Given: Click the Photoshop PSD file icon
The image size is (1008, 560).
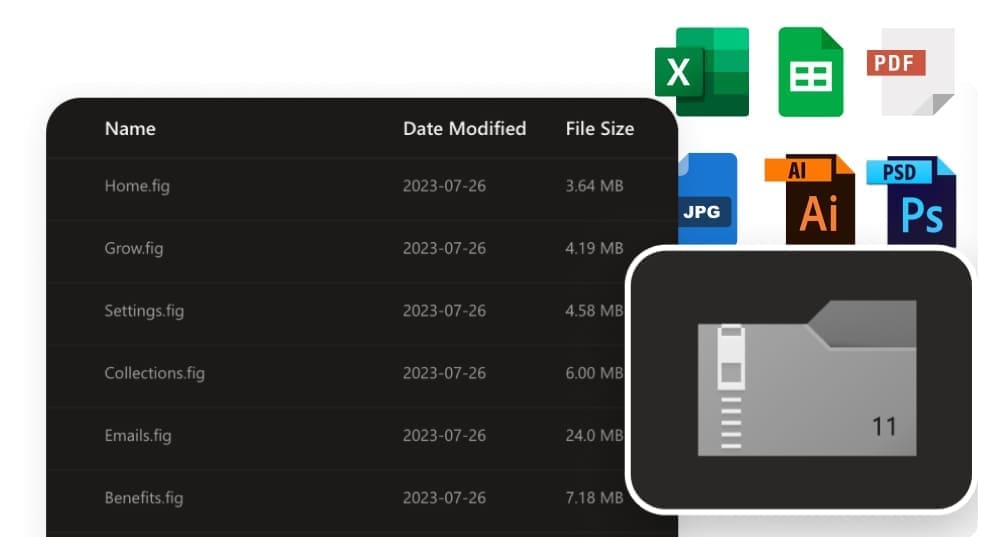Looking at the screenshot, I should pyautogui.click(x=912, y=201).
